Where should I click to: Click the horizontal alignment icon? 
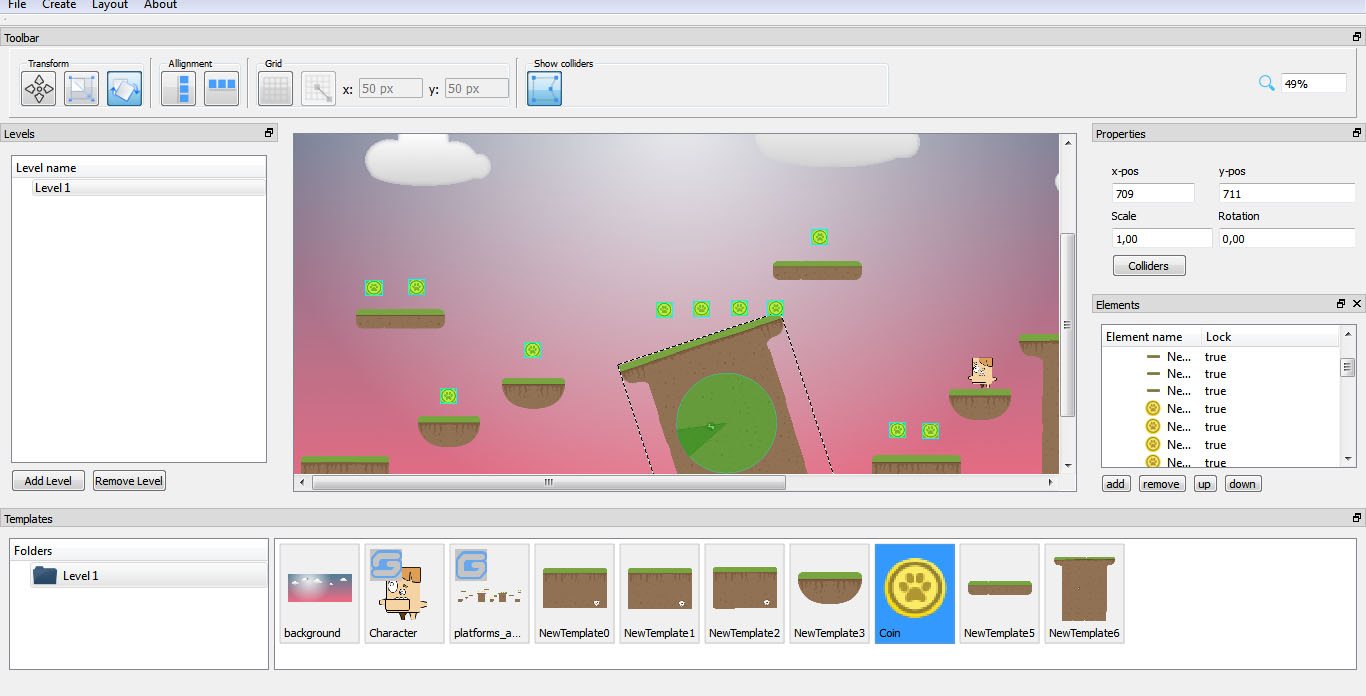pos(222,89)
